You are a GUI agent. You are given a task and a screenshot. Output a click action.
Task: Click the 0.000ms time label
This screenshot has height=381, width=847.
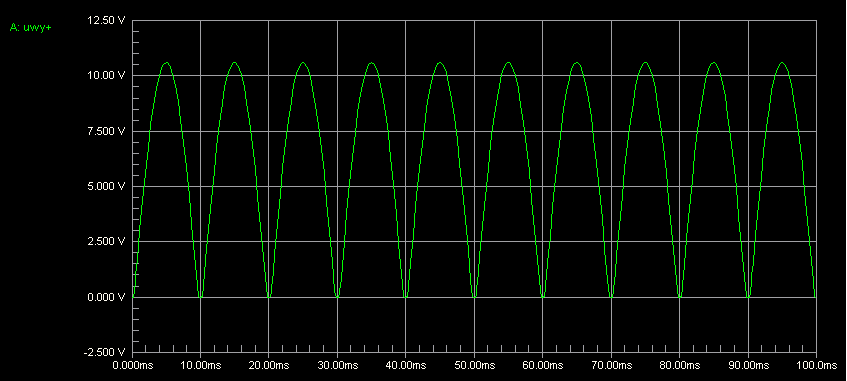point(133,365)
